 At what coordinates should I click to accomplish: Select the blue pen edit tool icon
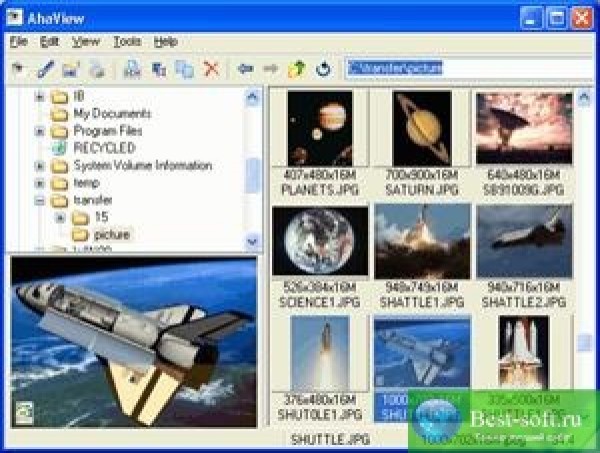(45, 69)
